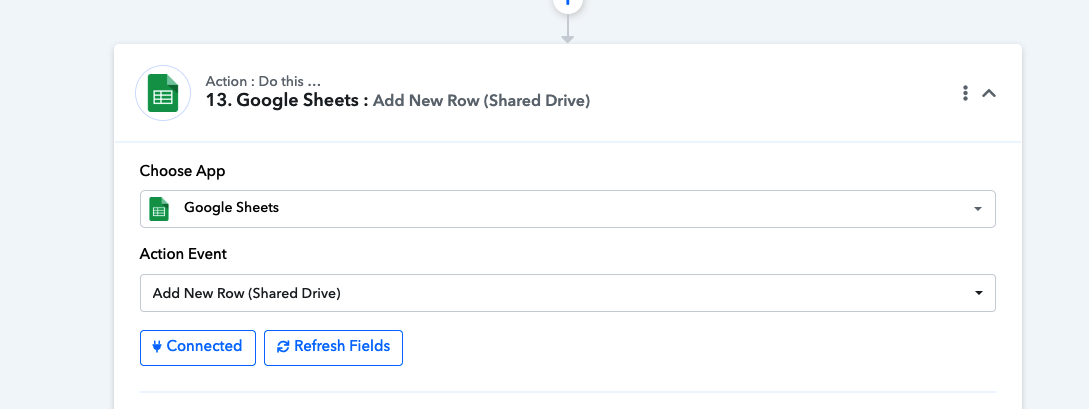
Task: Click the "Add New Row (Shared Drive)" header subtitle
Action: pos(481,101)
